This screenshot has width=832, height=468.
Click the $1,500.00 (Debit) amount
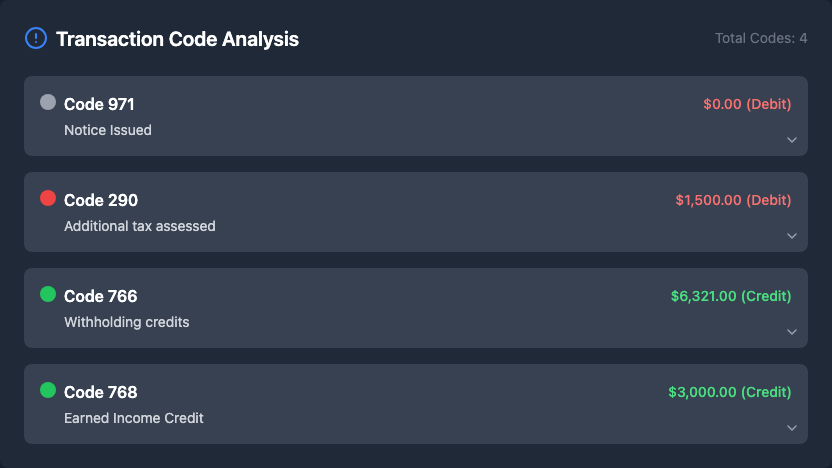point(733,200)
